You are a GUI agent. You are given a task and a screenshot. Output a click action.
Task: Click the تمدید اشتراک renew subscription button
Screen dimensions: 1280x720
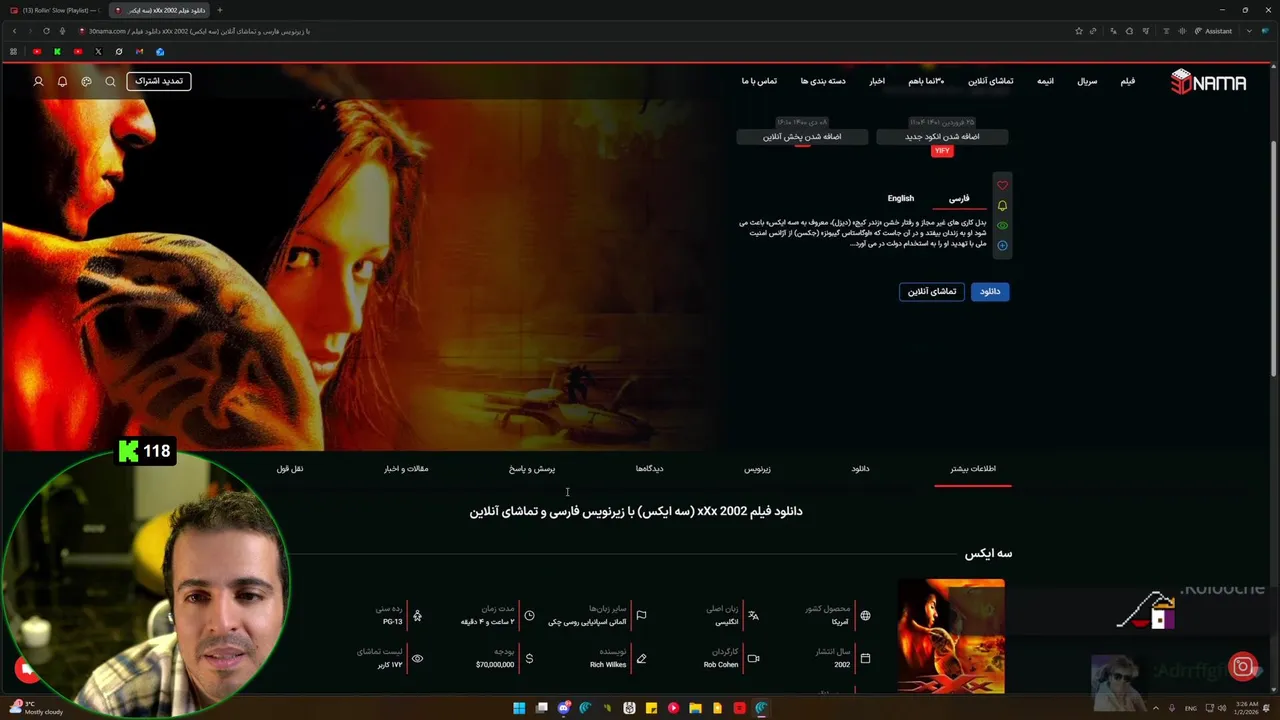pos(159,81)
